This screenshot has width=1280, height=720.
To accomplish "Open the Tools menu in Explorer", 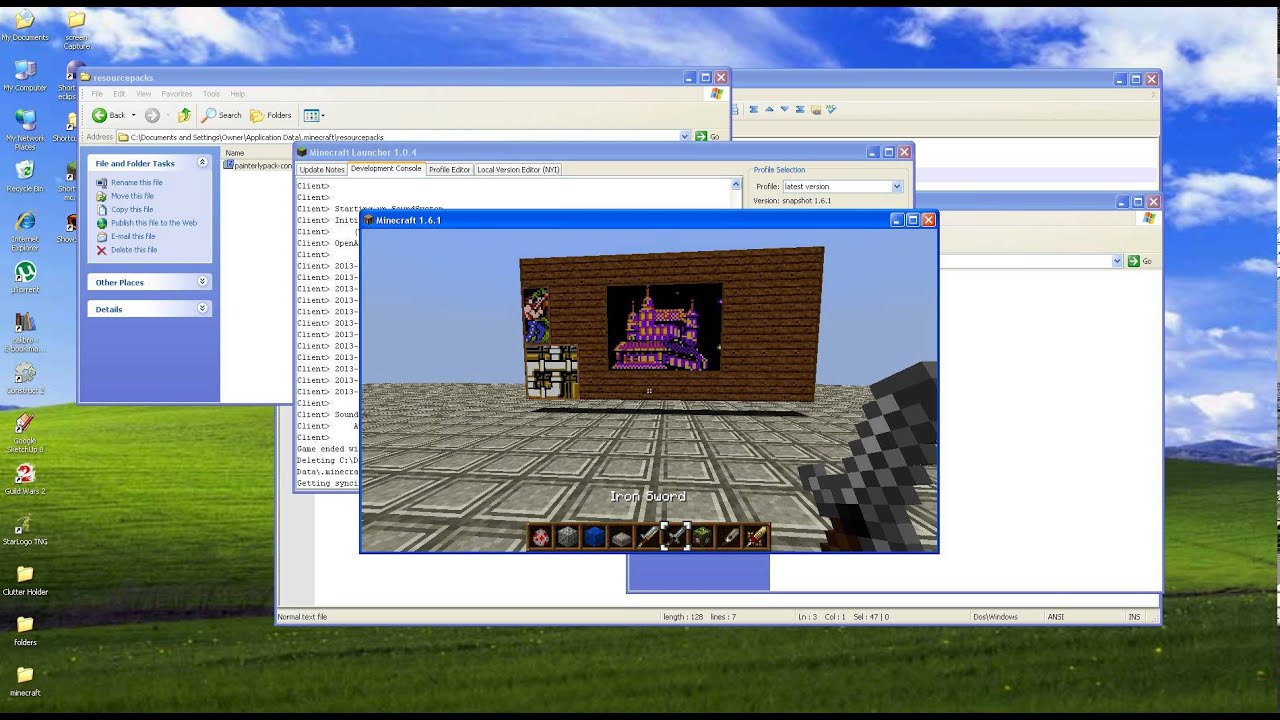I will coord(211,94).
